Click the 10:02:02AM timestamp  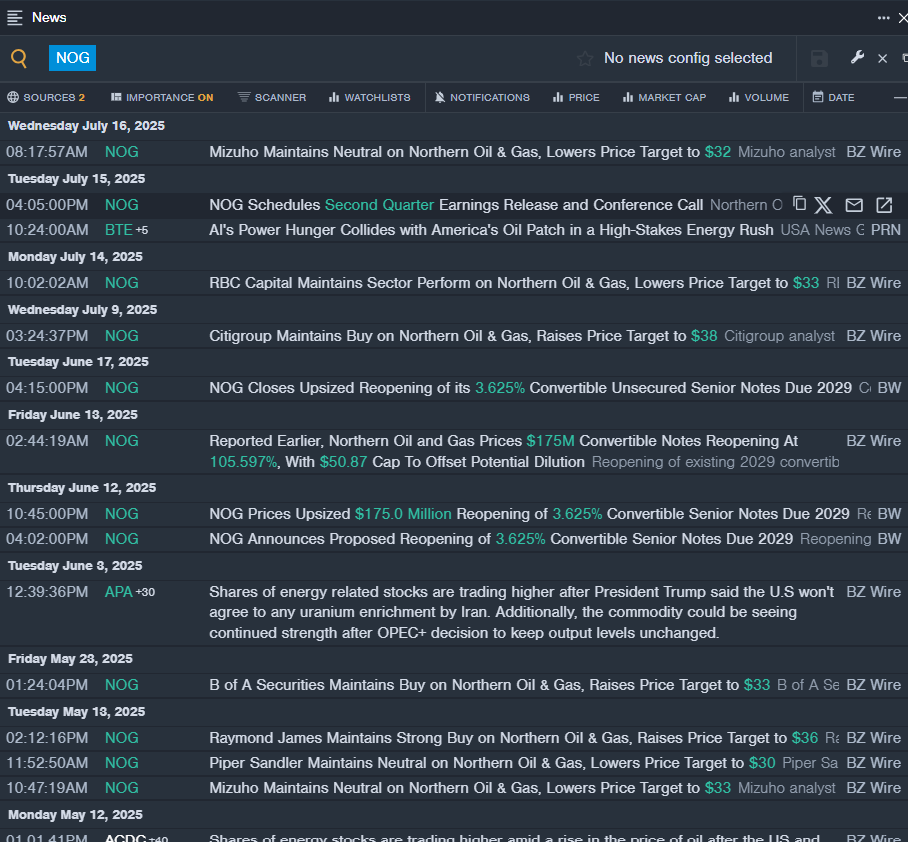click(47, 283)
